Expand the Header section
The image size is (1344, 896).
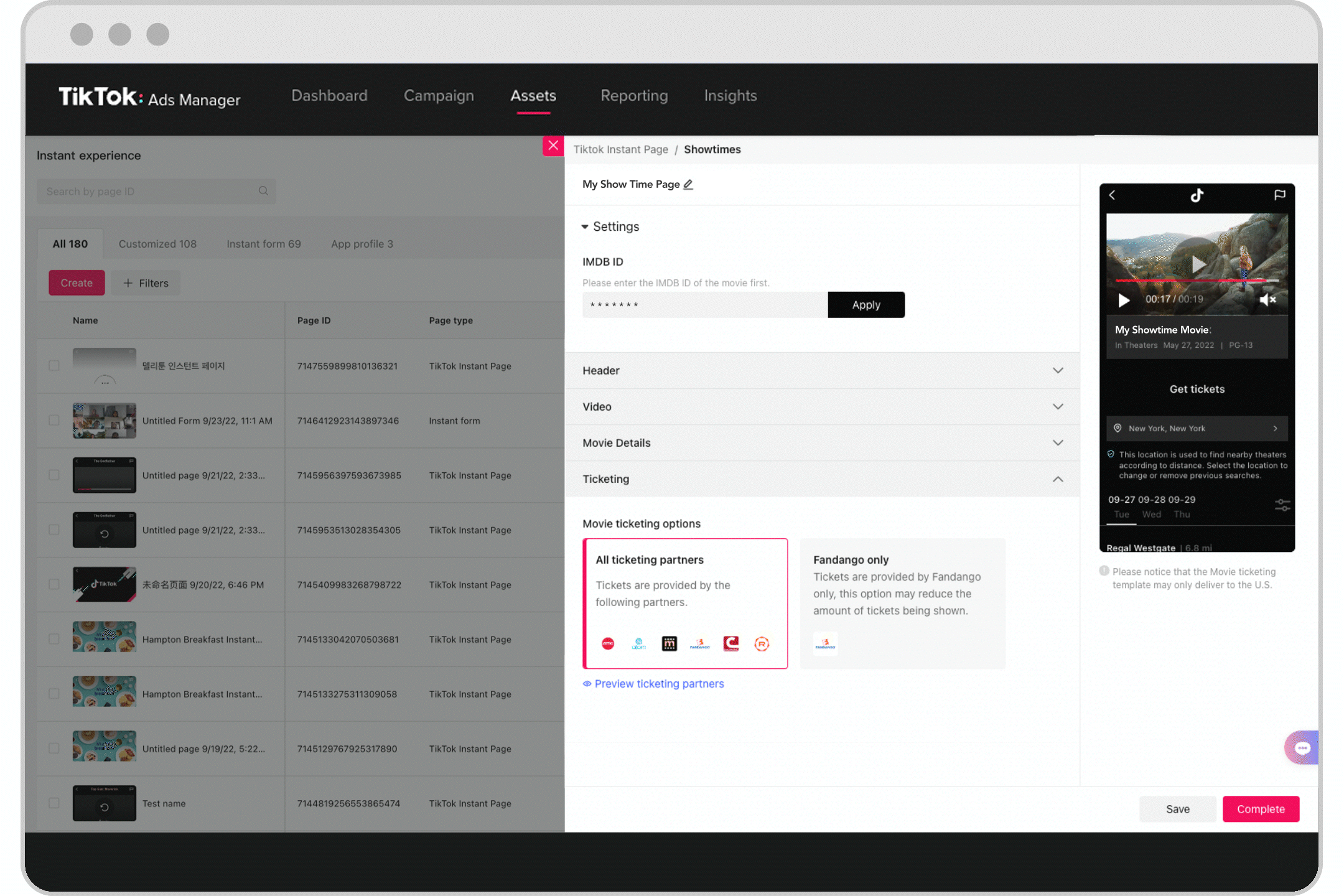click(1057, 370)
